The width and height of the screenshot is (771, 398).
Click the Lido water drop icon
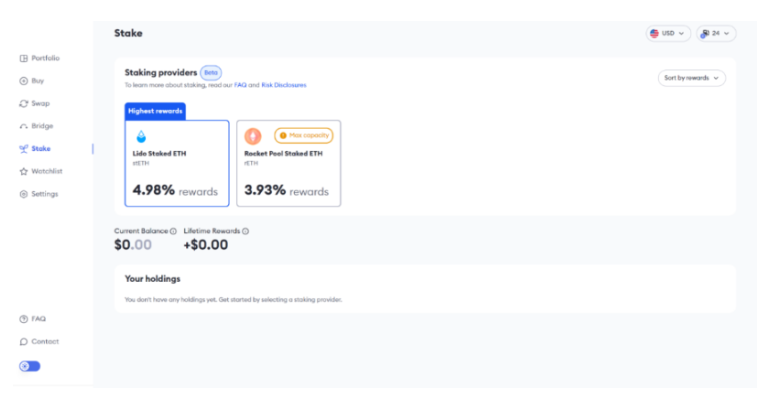[x=141, y=136]
